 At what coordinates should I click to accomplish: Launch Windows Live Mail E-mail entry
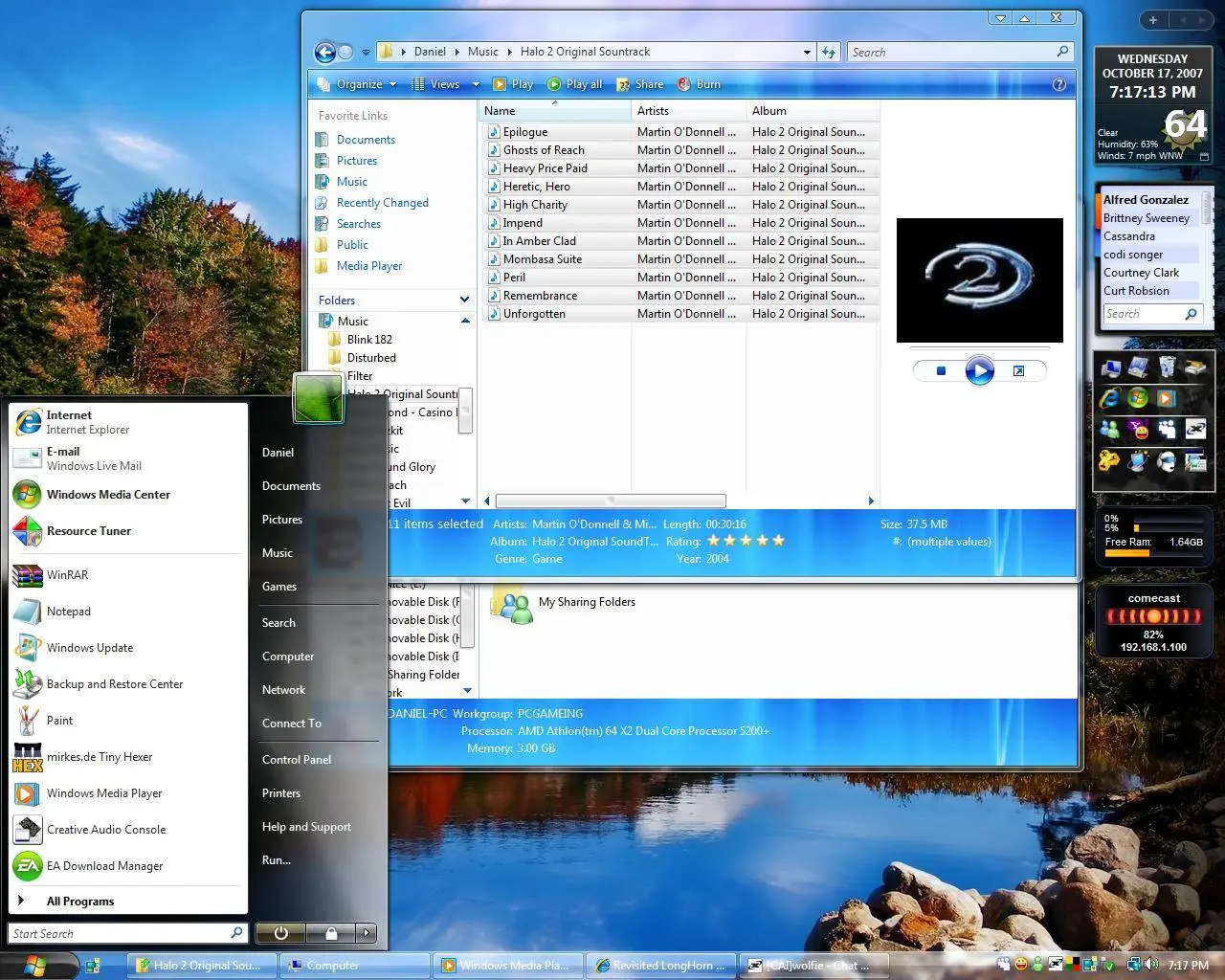128,458
